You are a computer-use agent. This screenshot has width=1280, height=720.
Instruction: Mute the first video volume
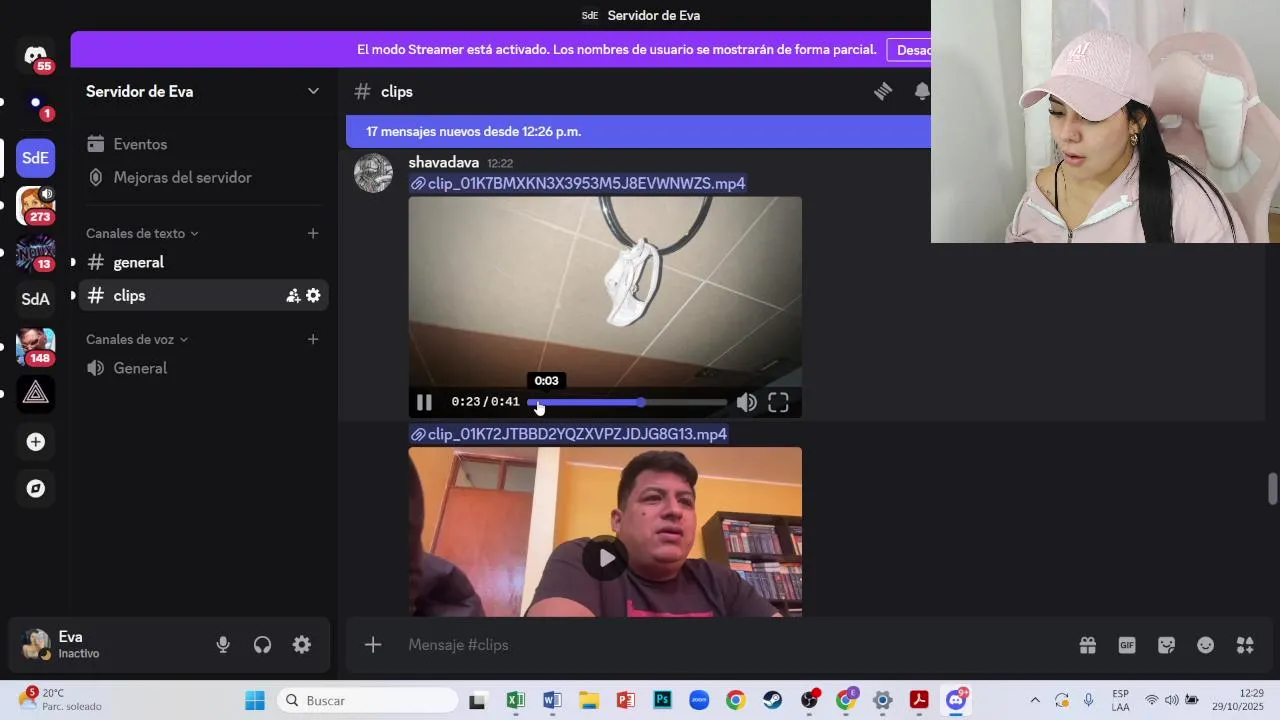pos(746,402)
